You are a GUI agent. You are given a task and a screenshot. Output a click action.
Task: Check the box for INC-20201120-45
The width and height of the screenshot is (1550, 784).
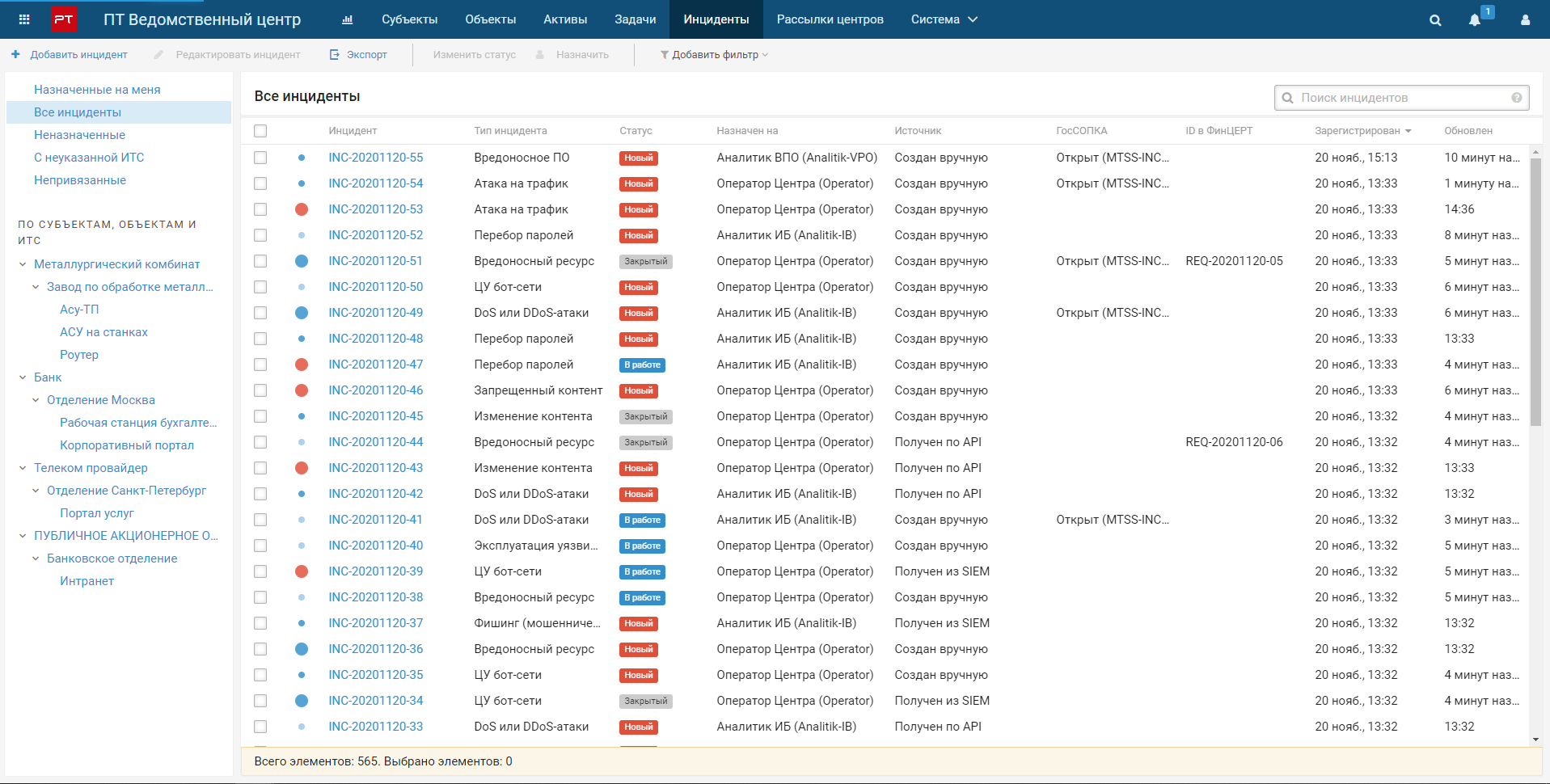(260, 416)
